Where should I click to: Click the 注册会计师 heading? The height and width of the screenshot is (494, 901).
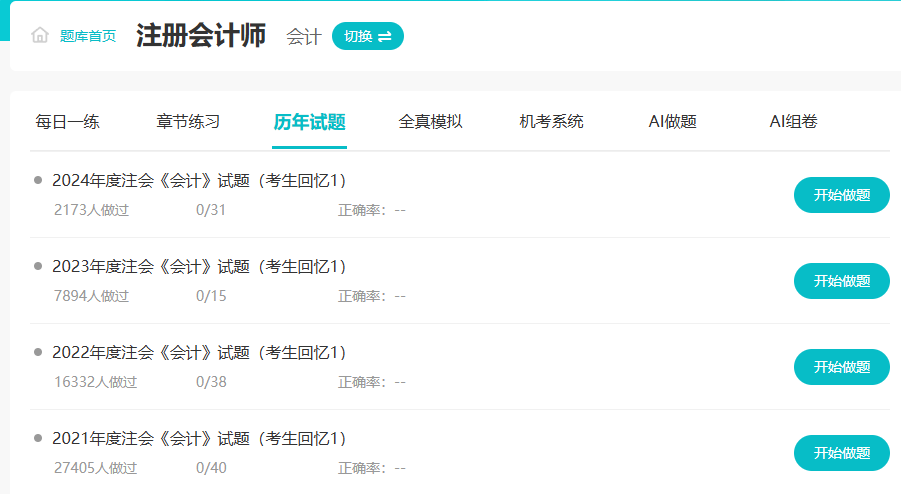click(x=201, y=36)
